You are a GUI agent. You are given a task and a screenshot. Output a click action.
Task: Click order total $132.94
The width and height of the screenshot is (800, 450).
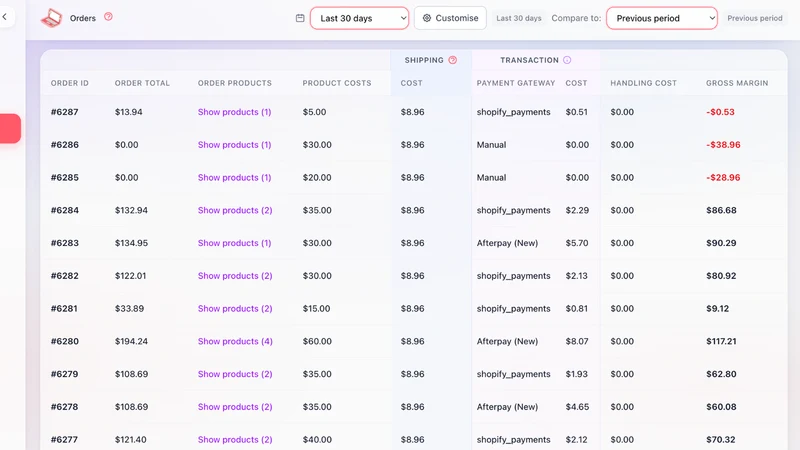point(131,210)
